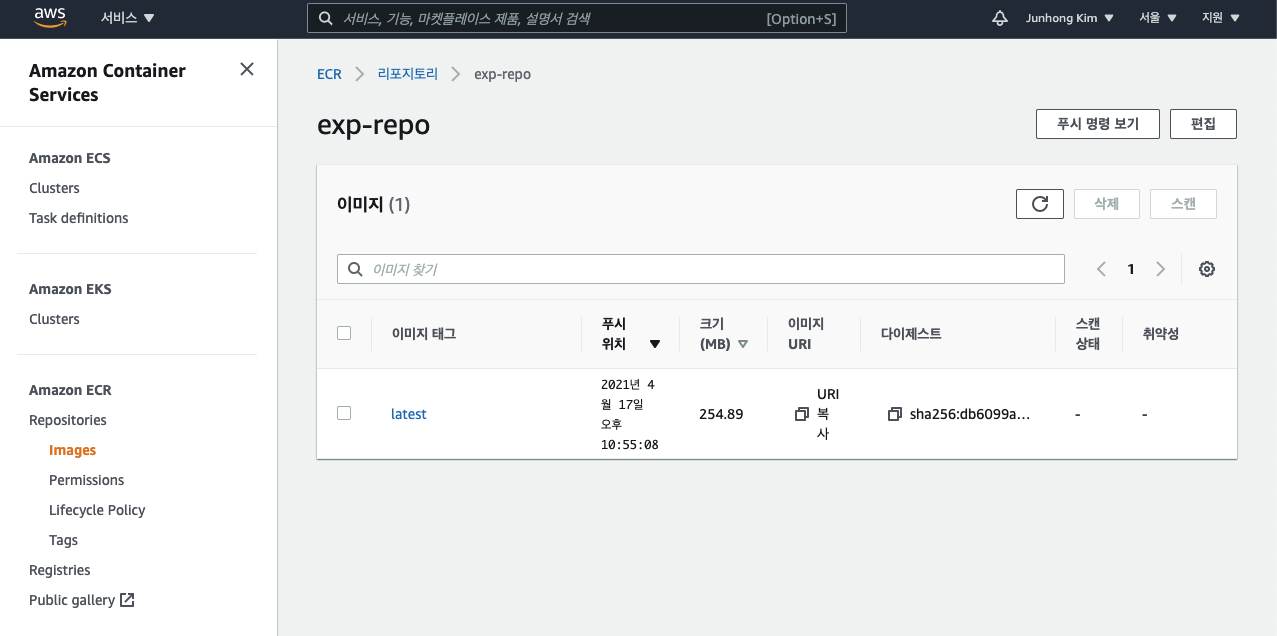Viewport: 1277px width, 636px height.
Task: Click the 254.89 size value
Action: (721, 414)
